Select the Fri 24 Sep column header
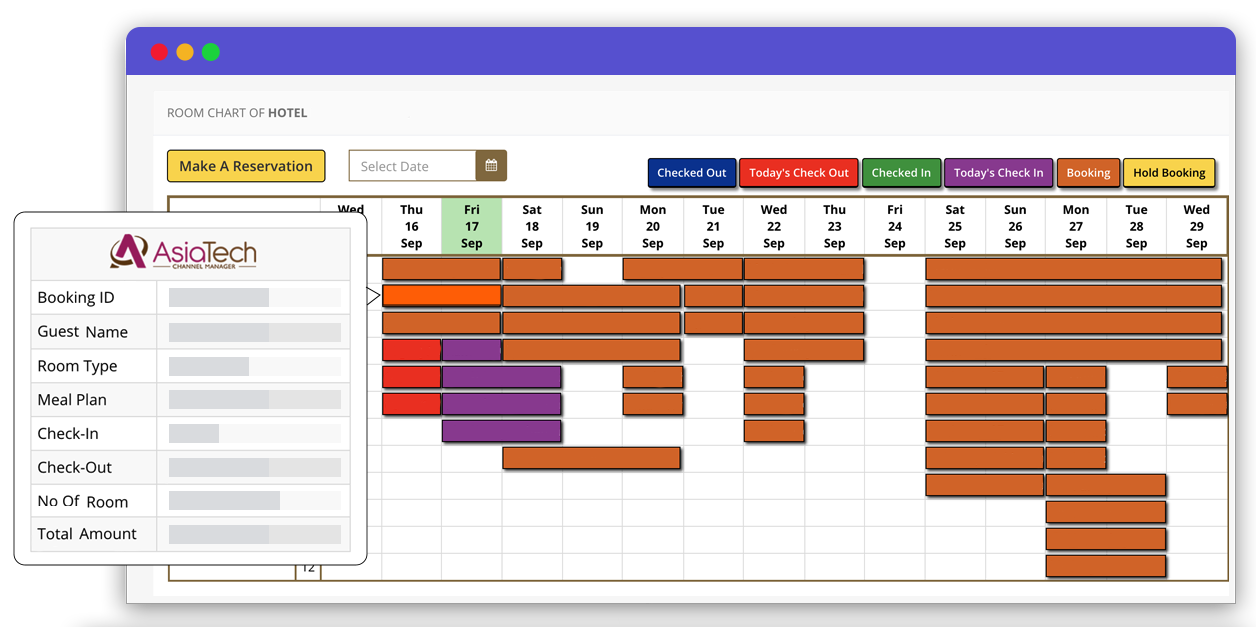1256x627 pixels. [x=895, y=226]
